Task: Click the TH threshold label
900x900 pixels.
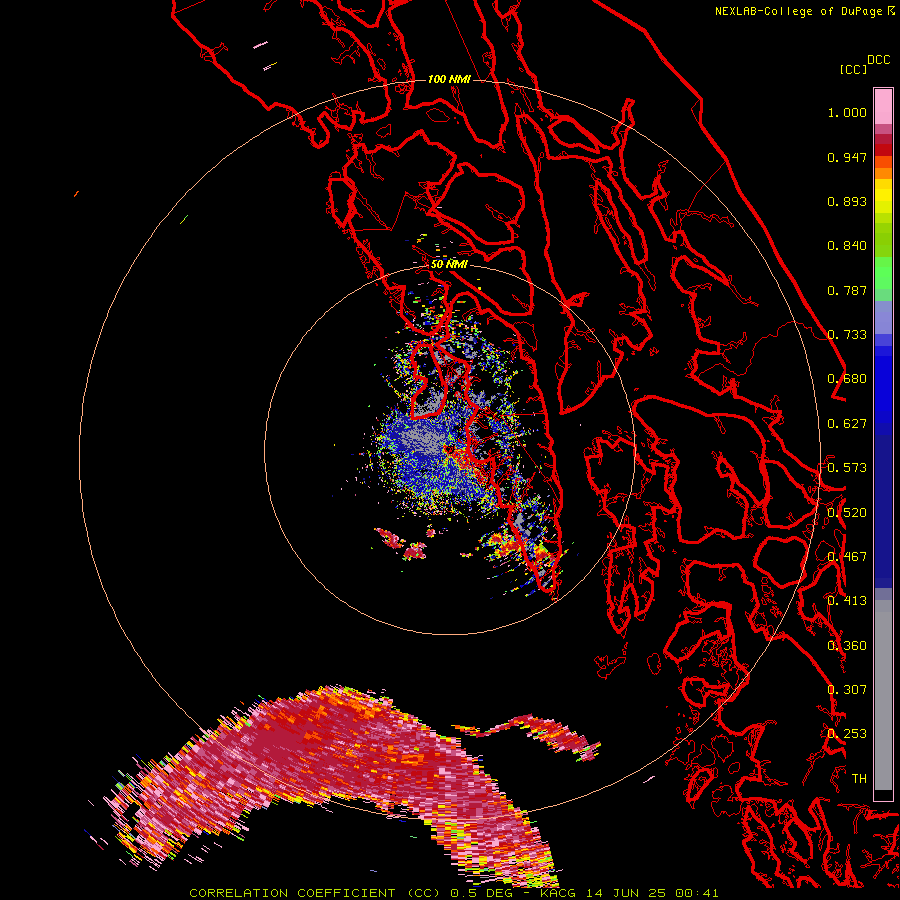Action: tap(859, 779)
